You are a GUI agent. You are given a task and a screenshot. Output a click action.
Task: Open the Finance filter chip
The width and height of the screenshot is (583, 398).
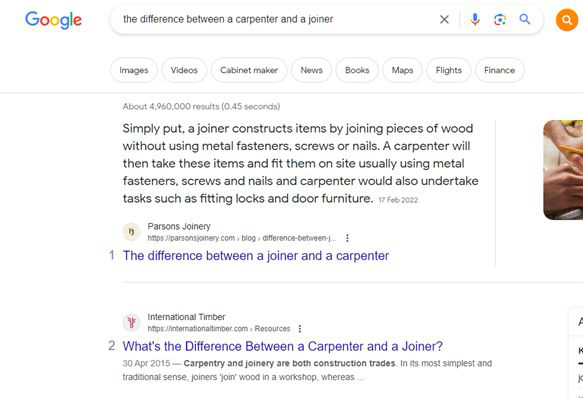pyautogui.click(x=499, y=70)
